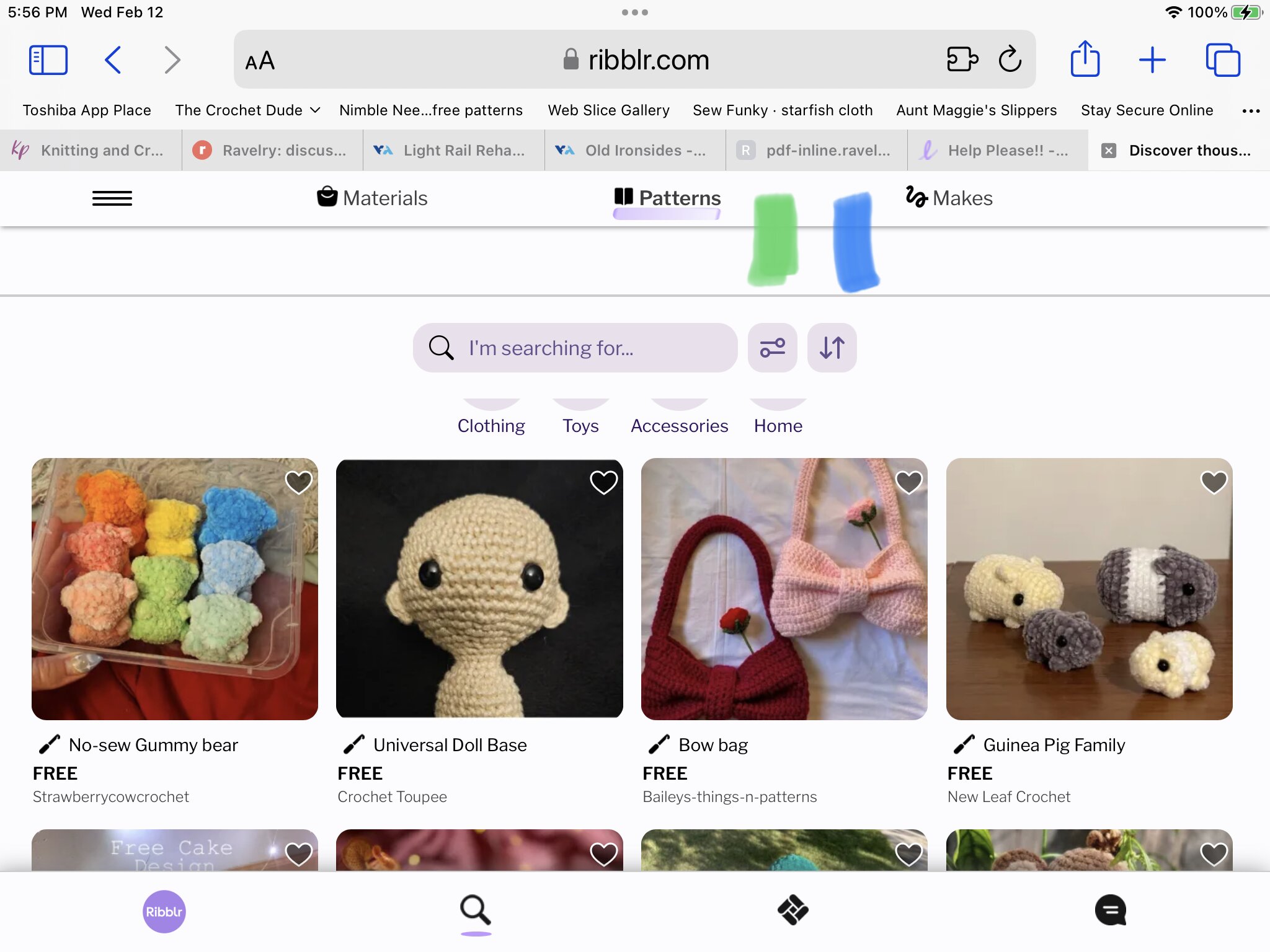This screenshot has width=1270, height=952.
Task: Switch to Knitting and Cr... browser tab
Action: tap(91, 151)
